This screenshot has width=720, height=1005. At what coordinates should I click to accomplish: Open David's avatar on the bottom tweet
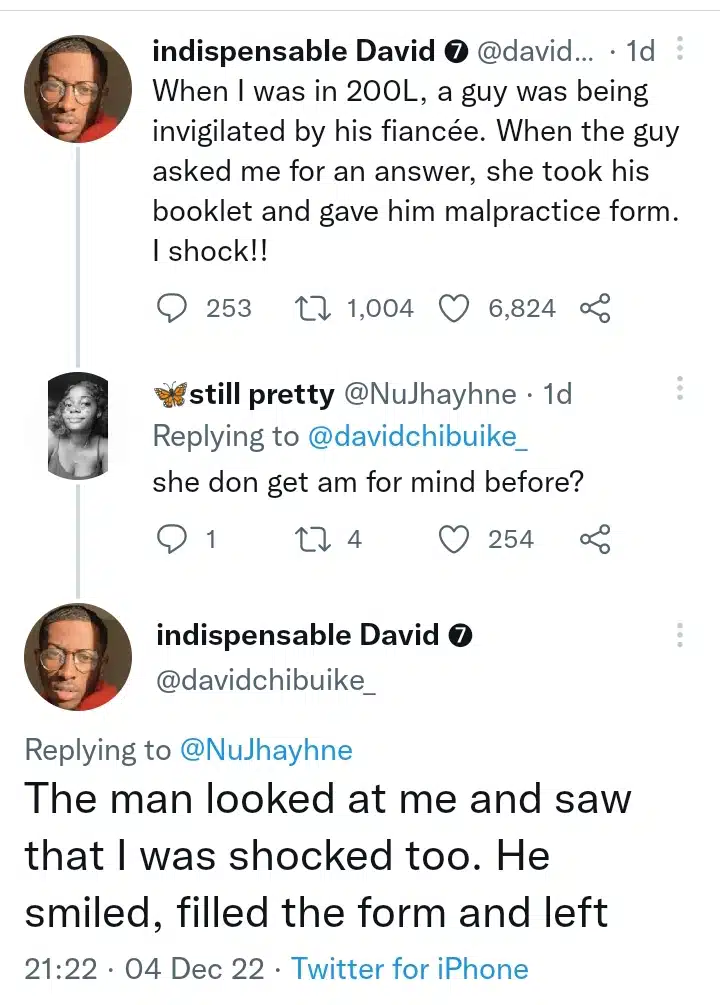(77, 656)
